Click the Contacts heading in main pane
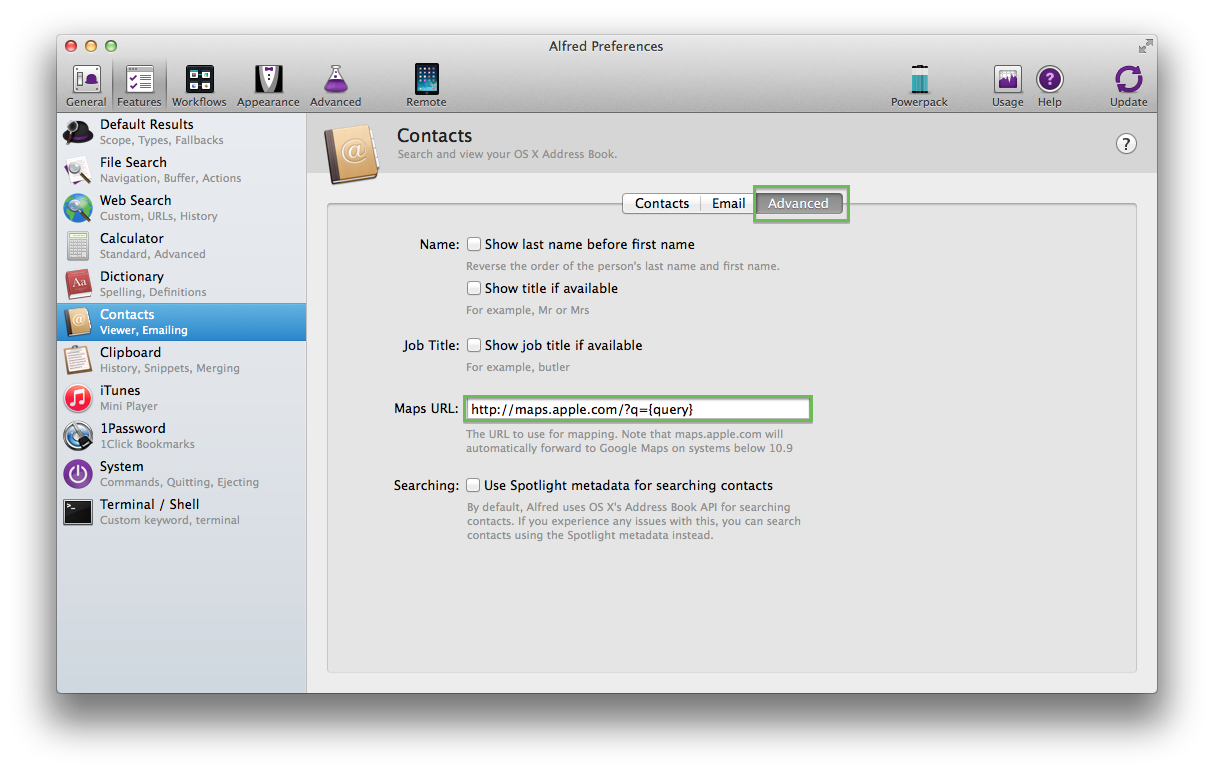Screen dimensions: 1214x772 tap(434, 136)
